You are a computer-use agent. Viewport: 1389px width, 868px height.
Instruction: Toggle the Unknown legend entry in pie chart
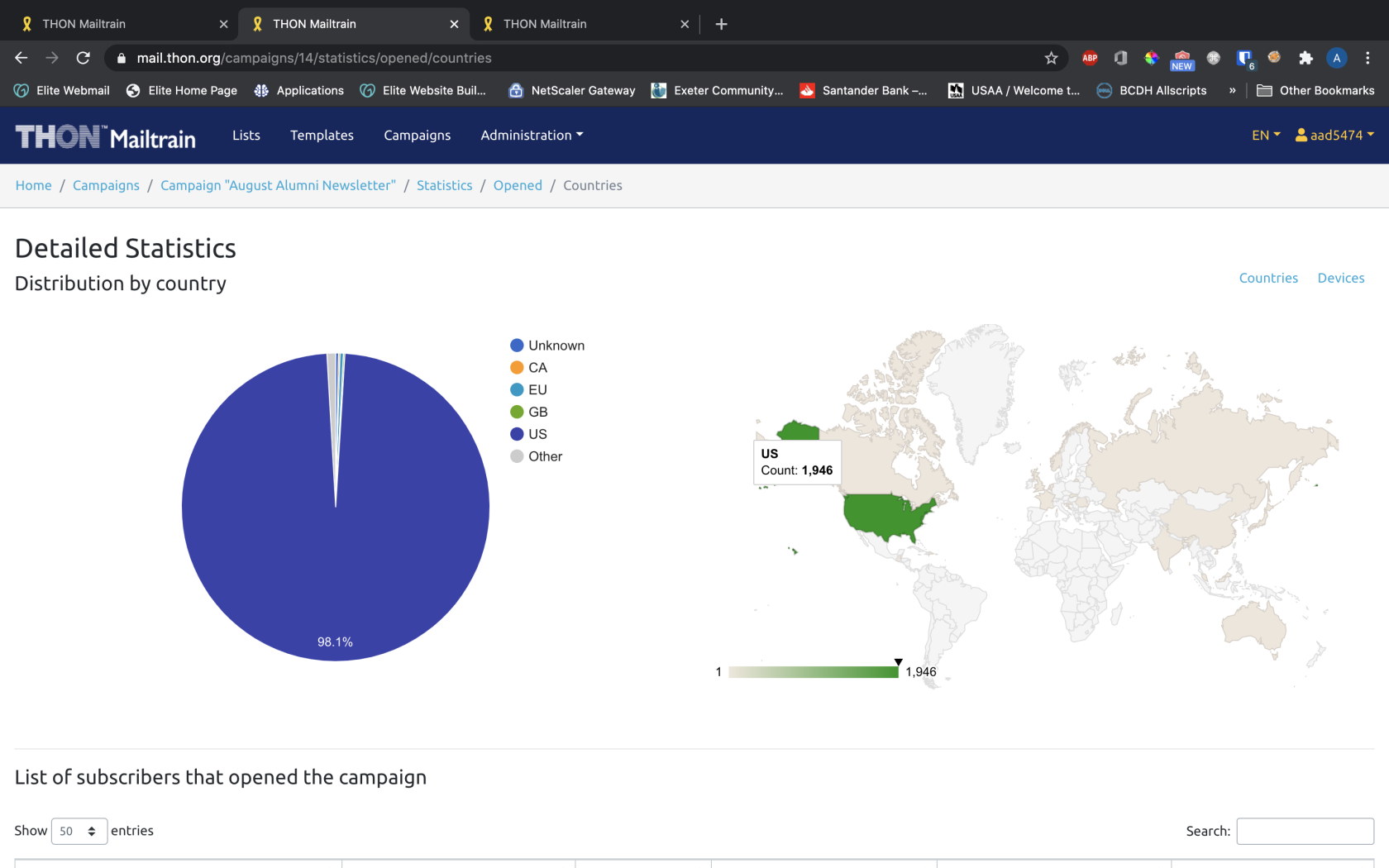pos(547,346)
